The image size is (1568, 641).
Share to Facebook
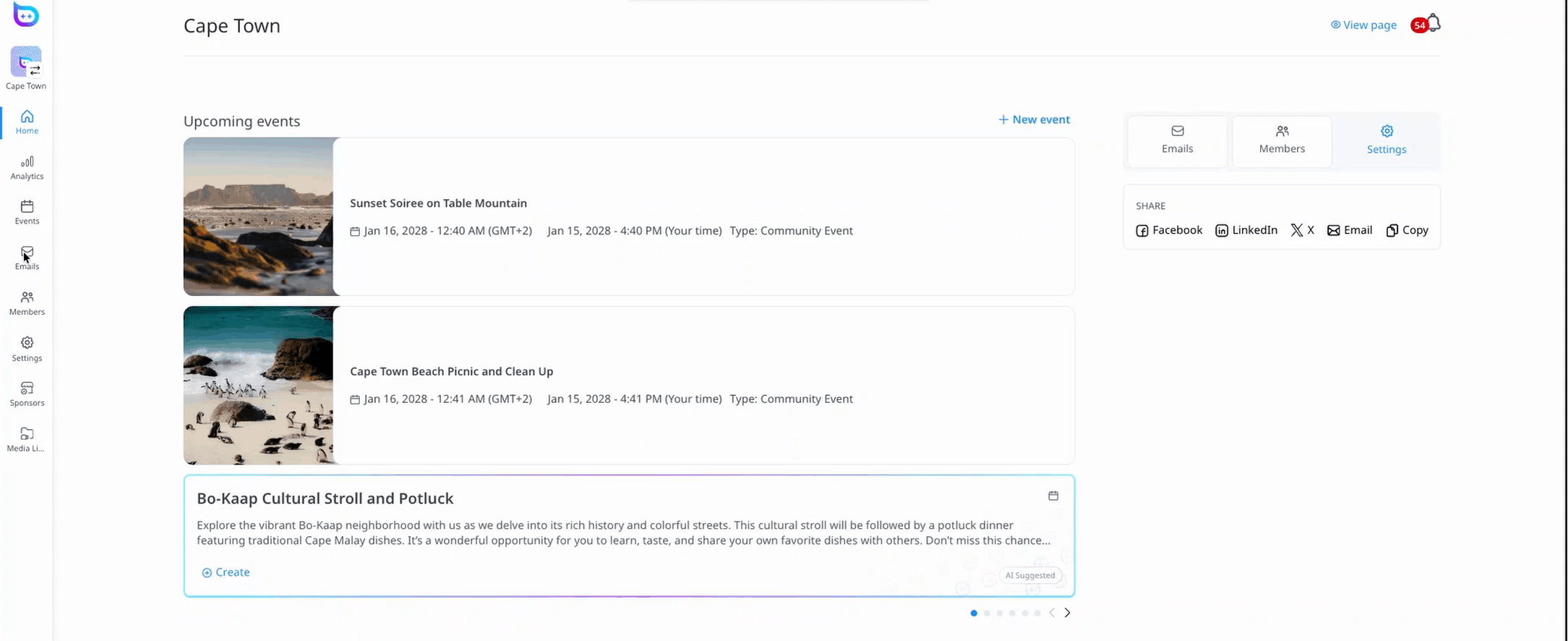[x=1169, y=230]
